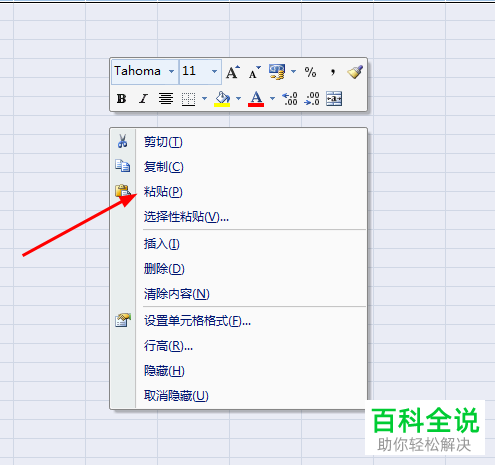Apply percent style formatting
Screen dimensions: 495x465
click(310, 72)
